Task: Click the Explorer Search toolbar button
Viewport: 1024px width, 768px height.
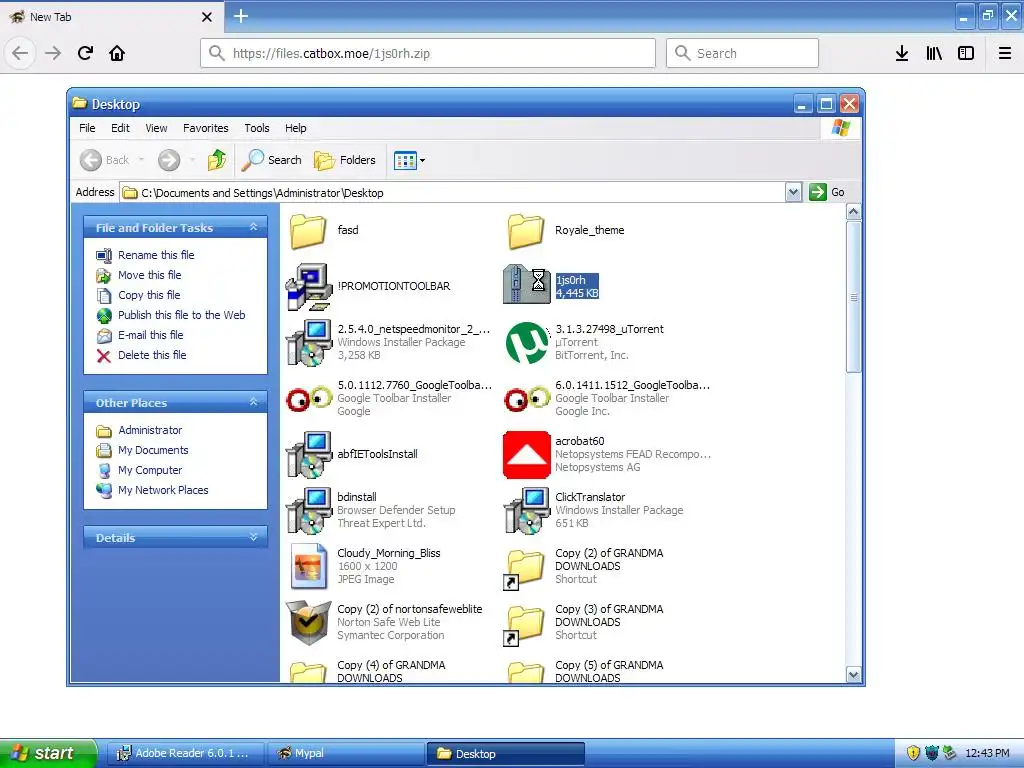Action: coord(272,160)
